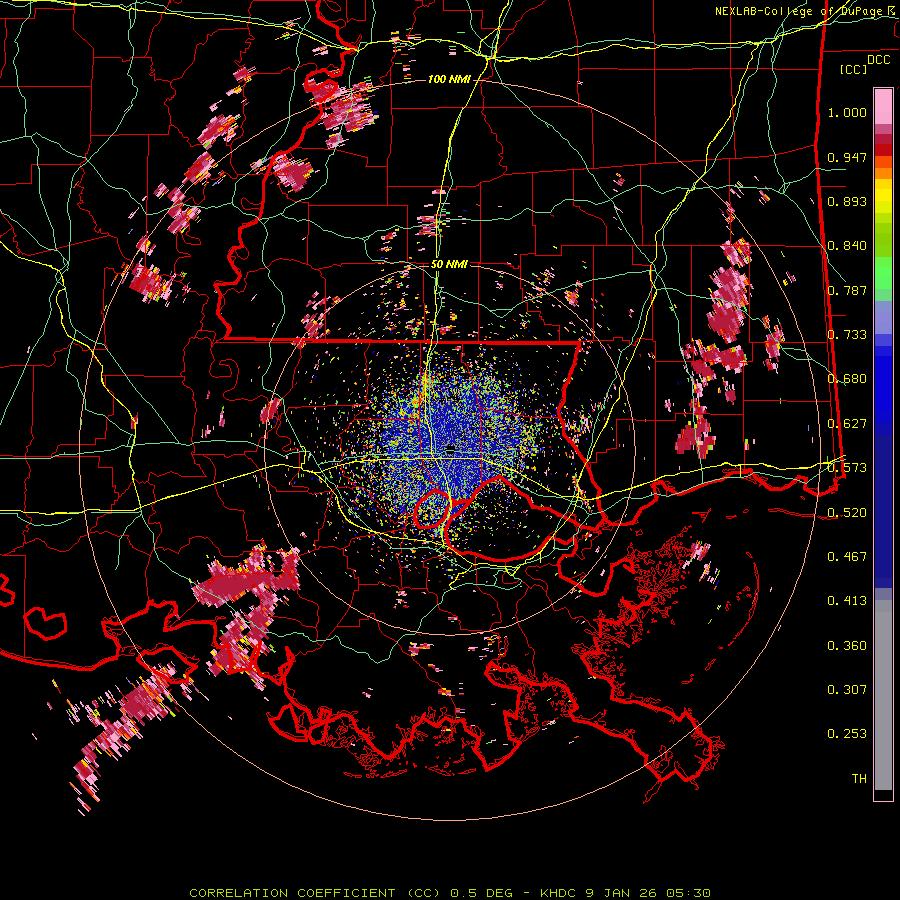Pick the bright green color bar segment
Screen dimensions: 900x900
coord(883,273)
